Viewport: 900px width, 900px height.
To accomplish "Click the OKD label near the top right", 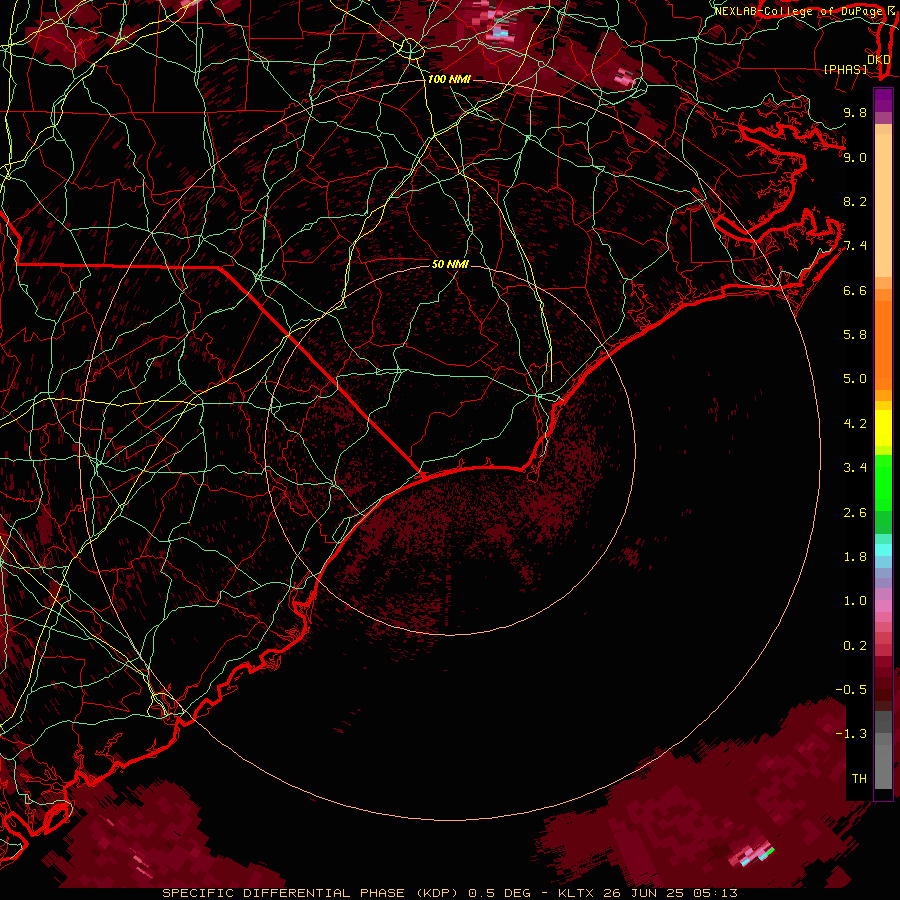I will pos(878,59).
